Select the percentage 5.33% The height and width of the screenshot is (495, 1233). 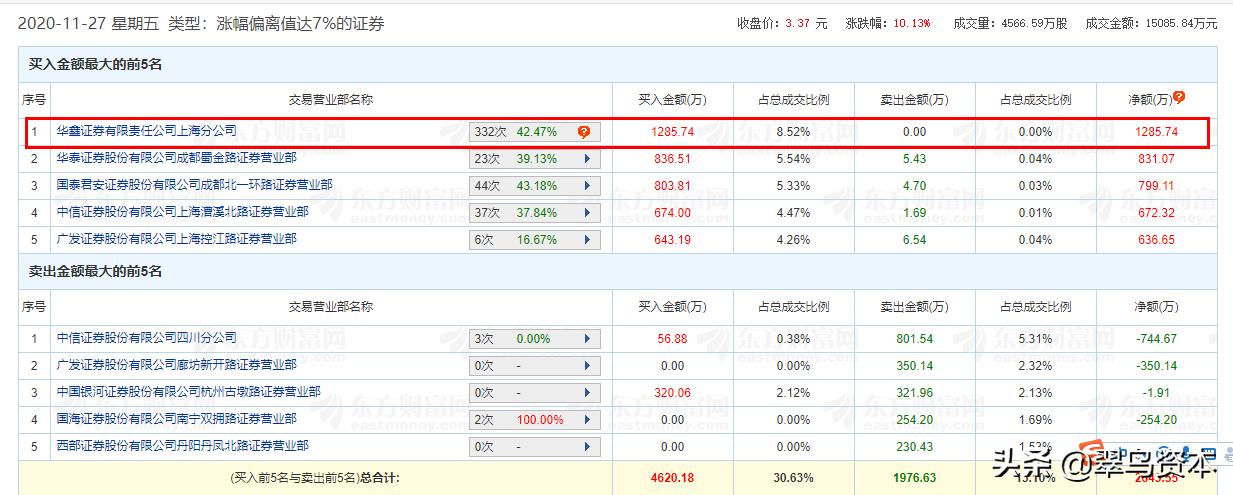coord(793,185)
